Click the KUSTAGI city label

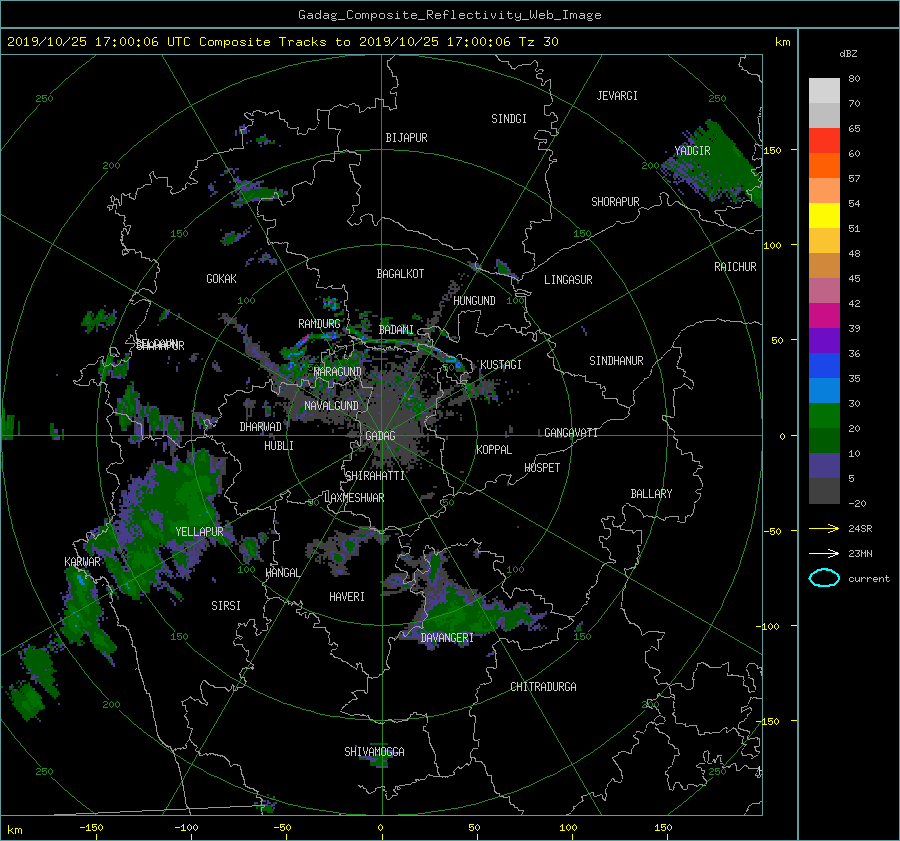501,365
